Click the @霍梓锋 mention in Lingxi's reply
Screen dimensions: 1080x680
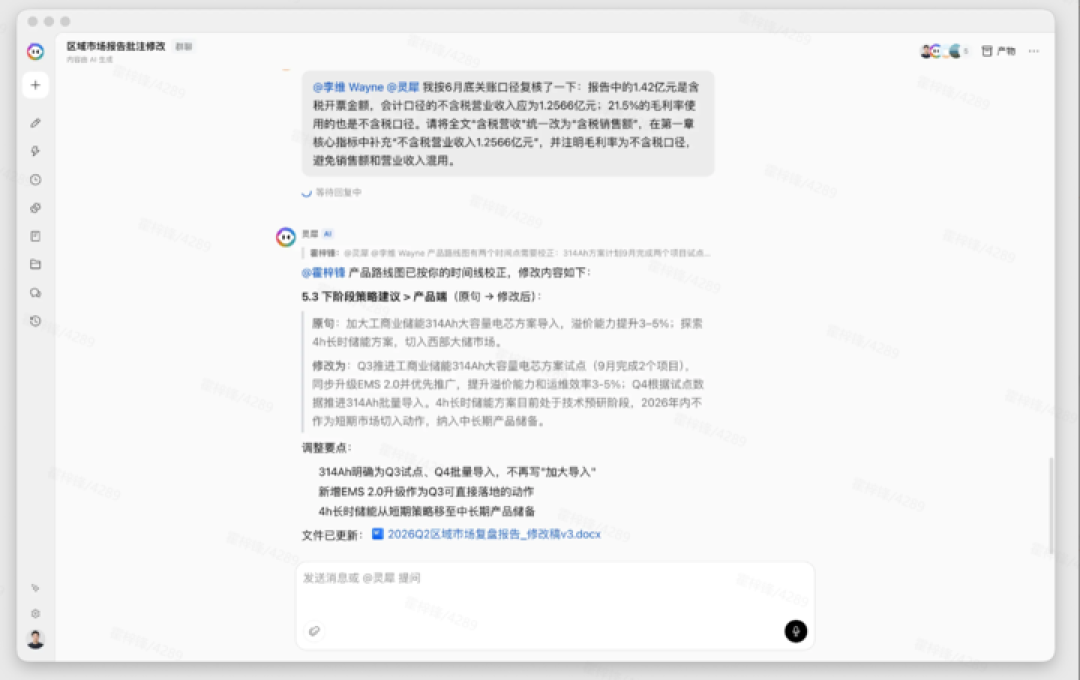[323, 273]
